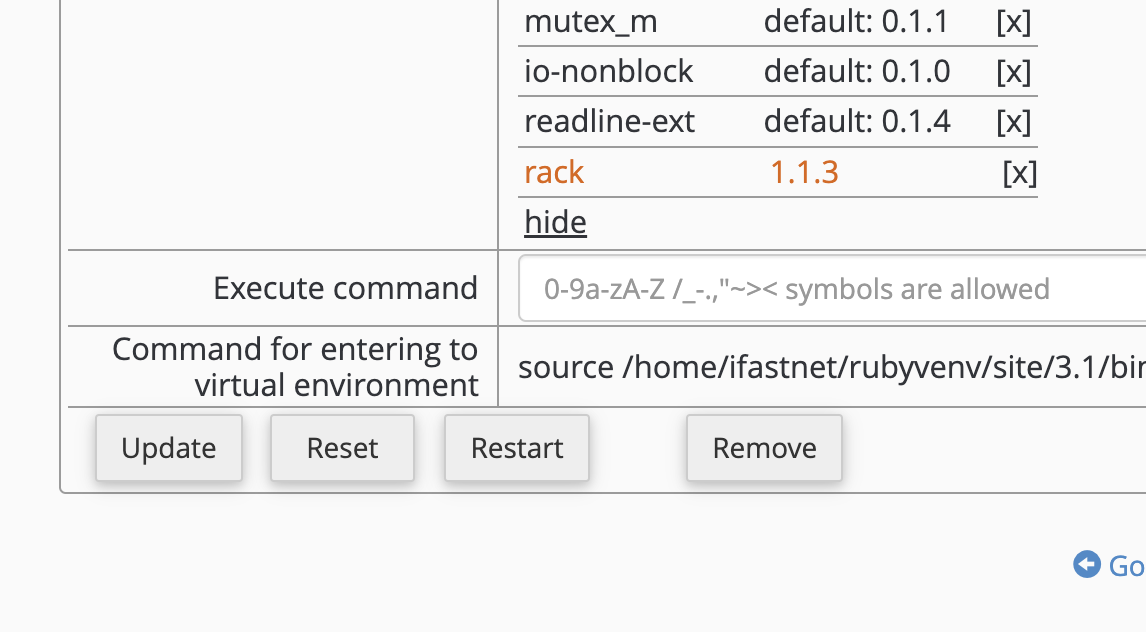This screenshot has height=632, width=1146.
Task: Remove the io-nonblock module via [x]
Action: [x=1013, y=72]
